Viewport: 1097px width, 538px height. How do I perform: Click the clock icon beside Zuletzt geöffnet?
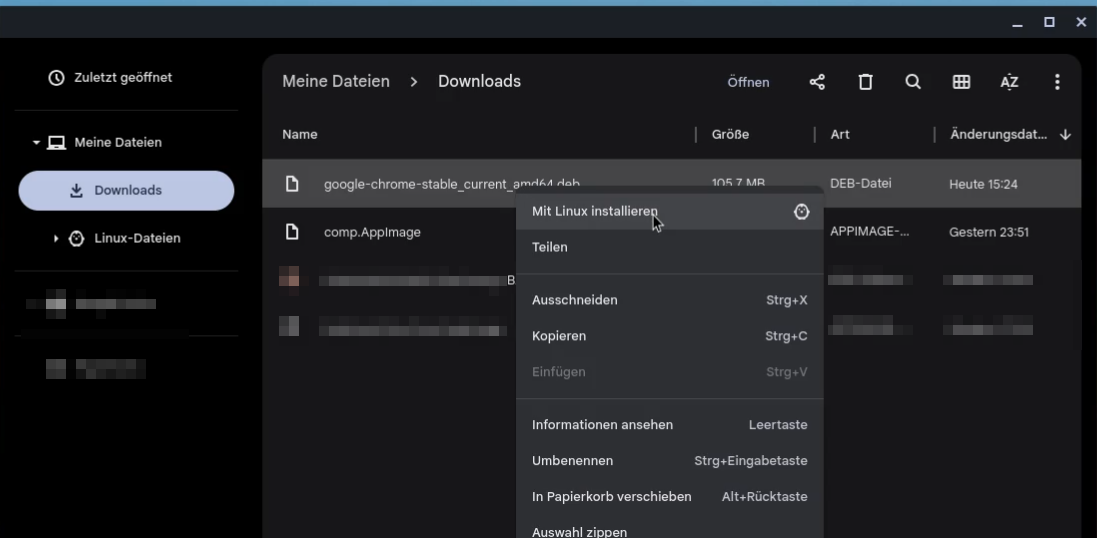coord(56,78)
